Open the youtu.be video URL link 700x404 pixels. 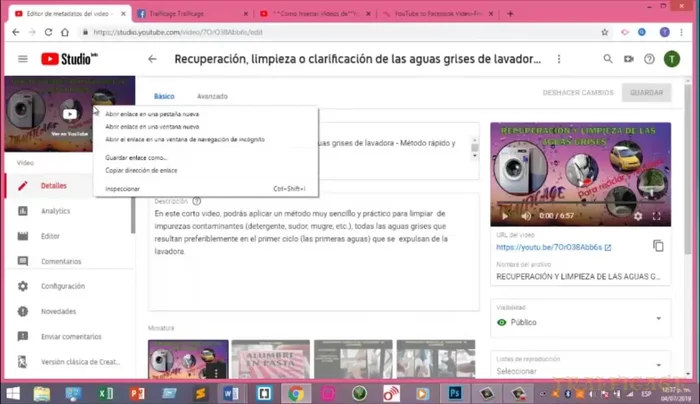554,247
